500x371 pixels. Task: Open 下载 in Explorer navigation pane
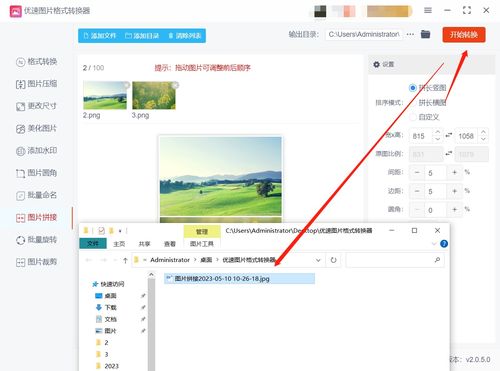110,308
